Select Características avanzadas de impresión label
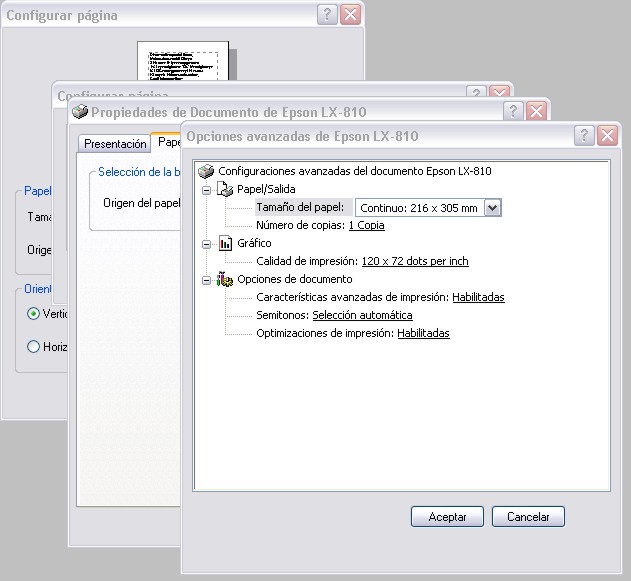 353,297
